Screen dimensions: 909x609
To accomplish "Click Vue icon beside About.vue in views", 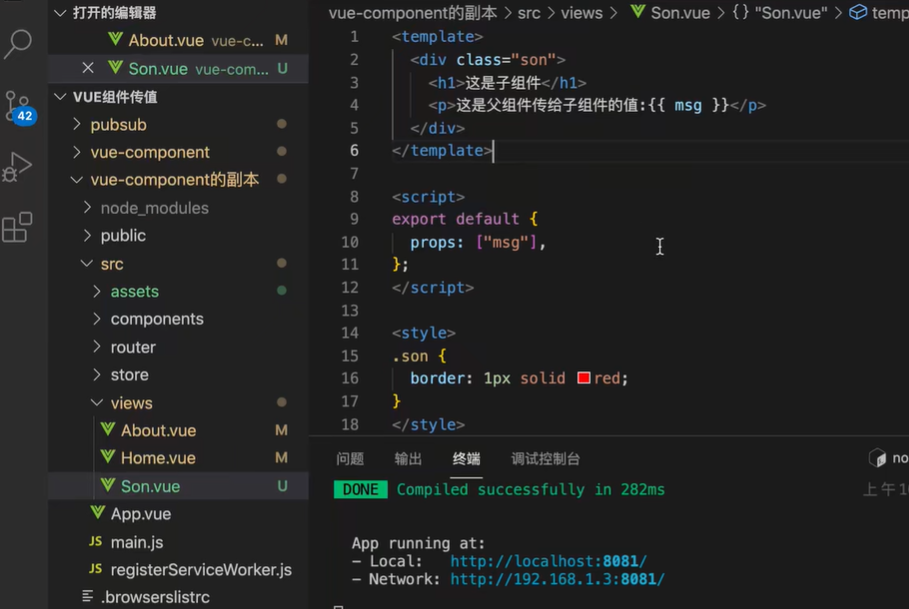I will coord(108,429).
